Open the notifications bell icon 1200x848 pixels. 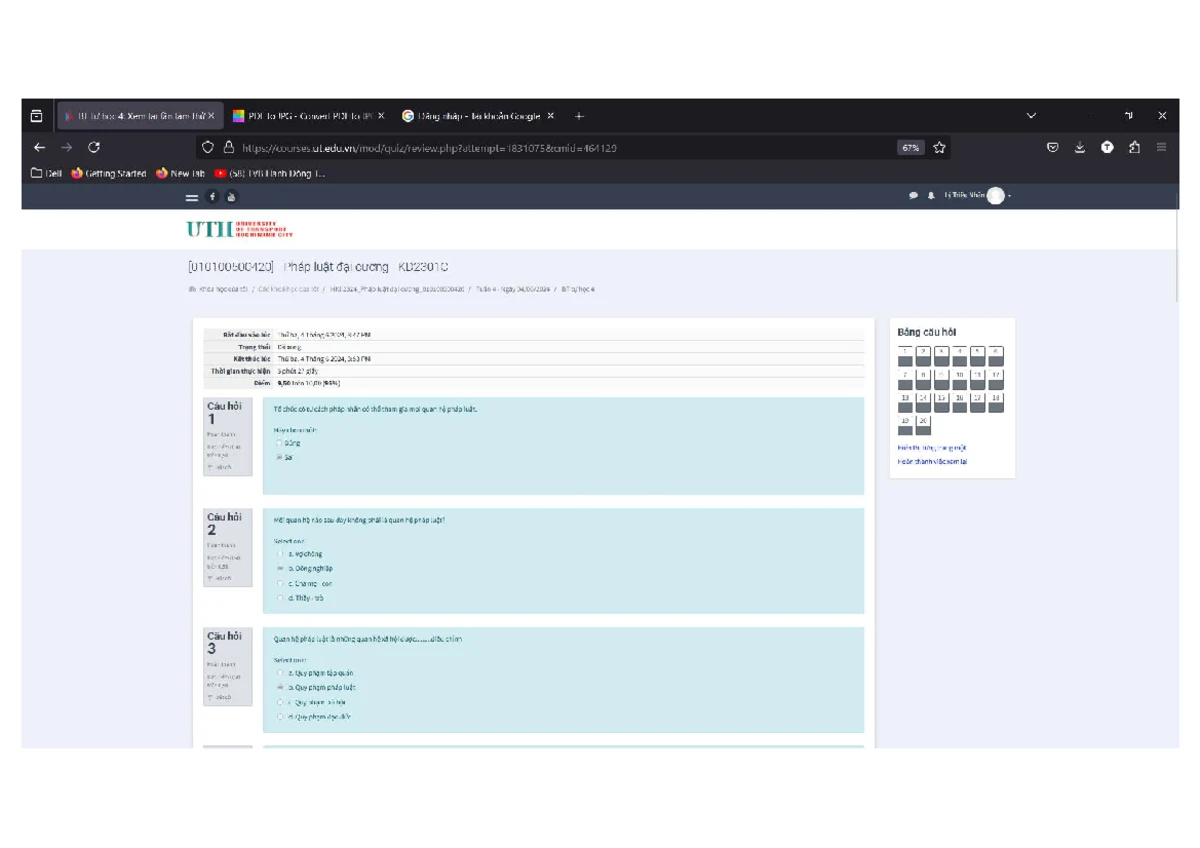point(930,196)
